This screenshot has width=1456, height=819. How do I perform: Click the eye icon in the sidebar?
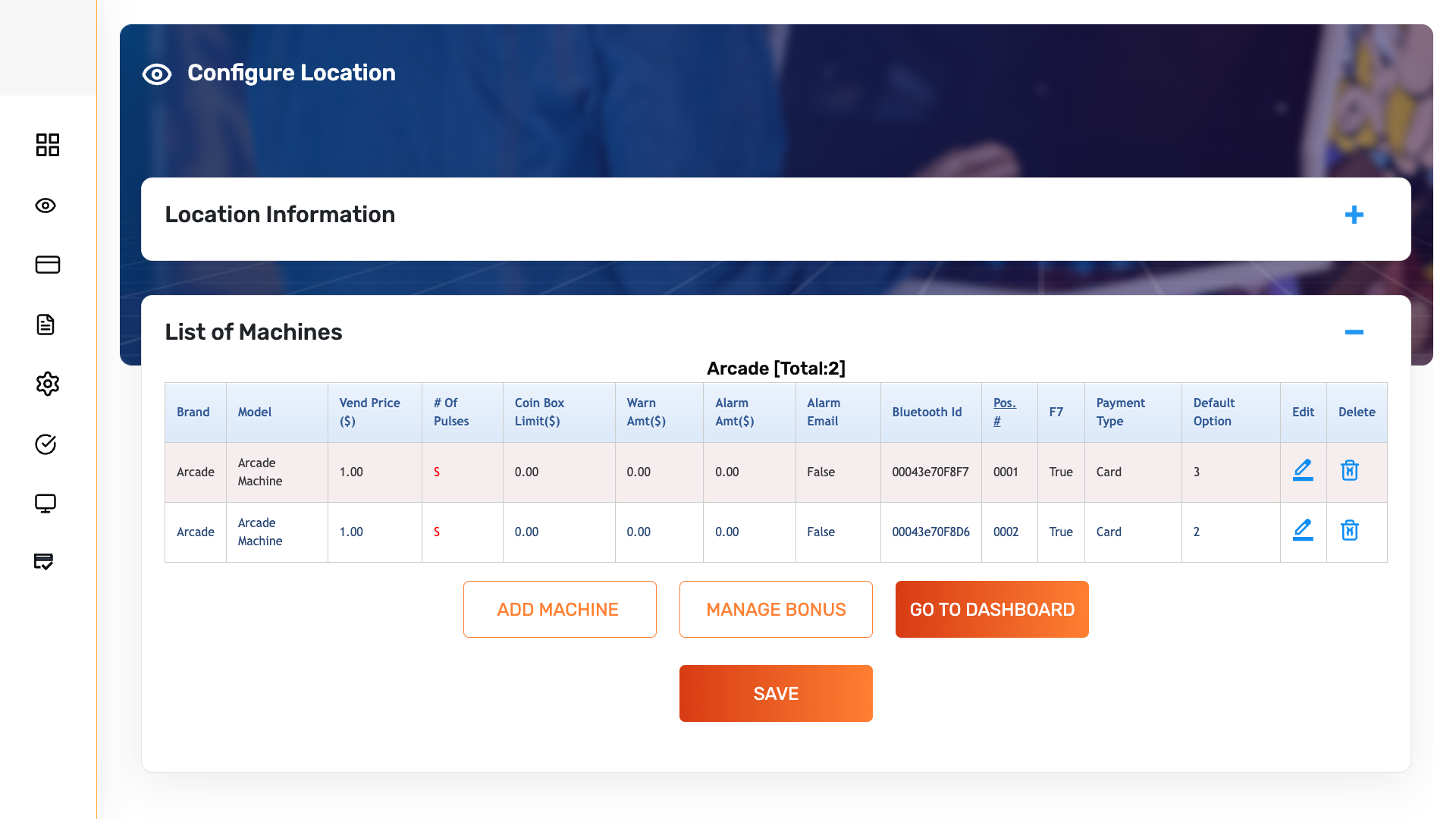[45, 206]
